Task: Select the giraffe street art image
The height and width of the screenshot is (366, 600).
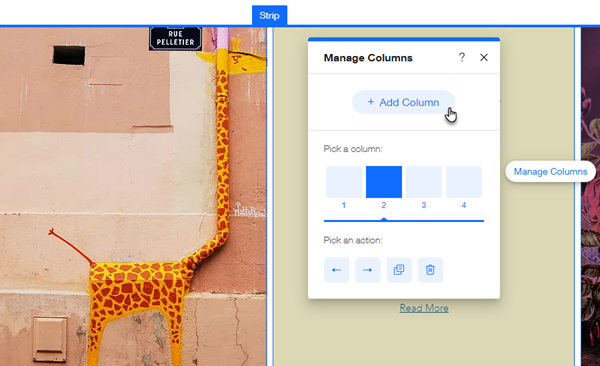Action: (133, 196)
